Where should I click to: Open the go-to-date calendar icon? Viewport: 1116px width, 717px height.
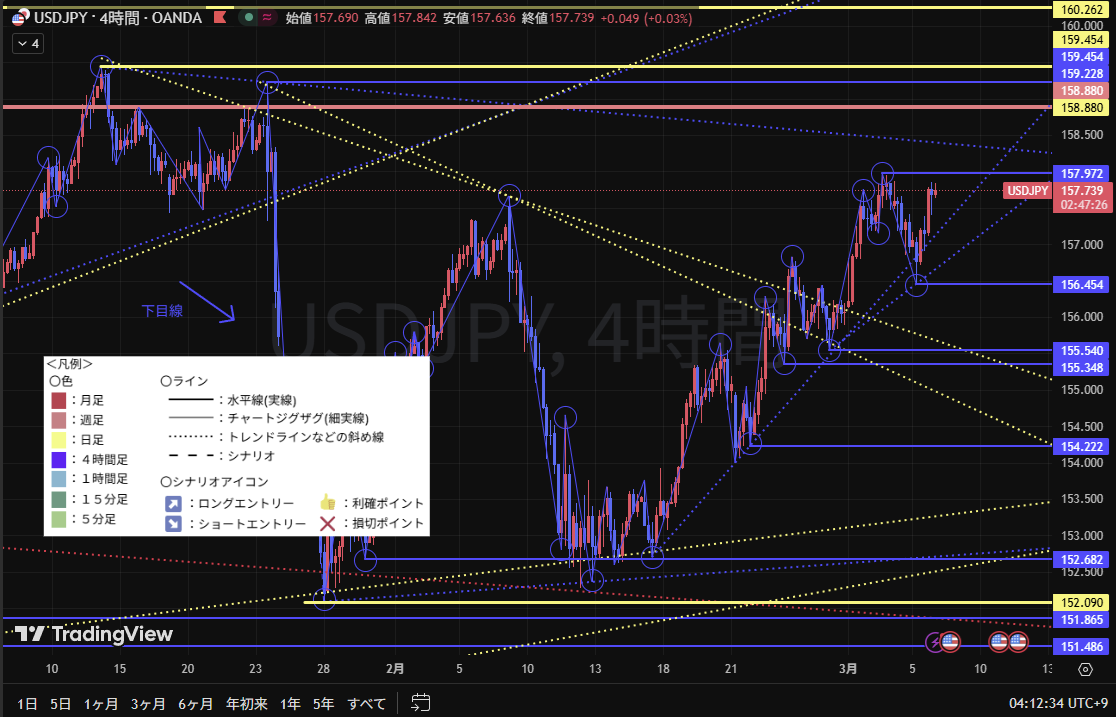coord(421,703)
